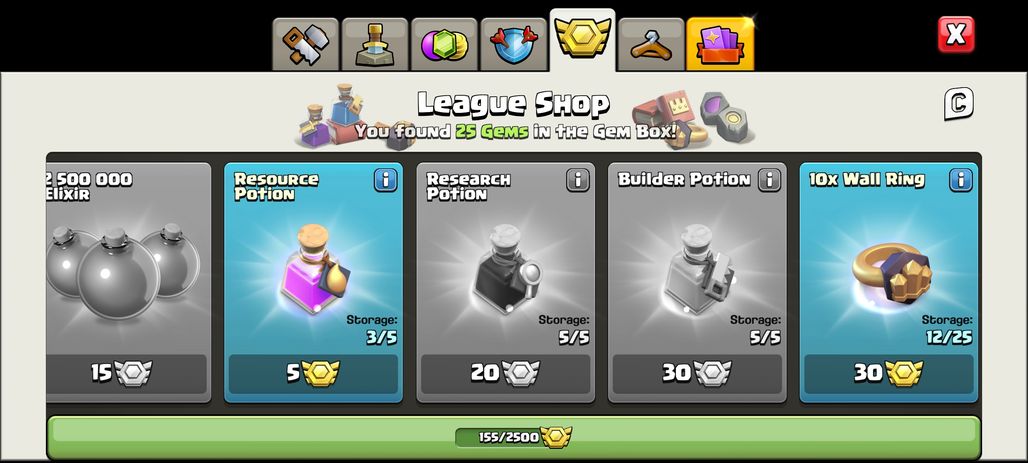Show Resource Potion info

pos(386,180)
